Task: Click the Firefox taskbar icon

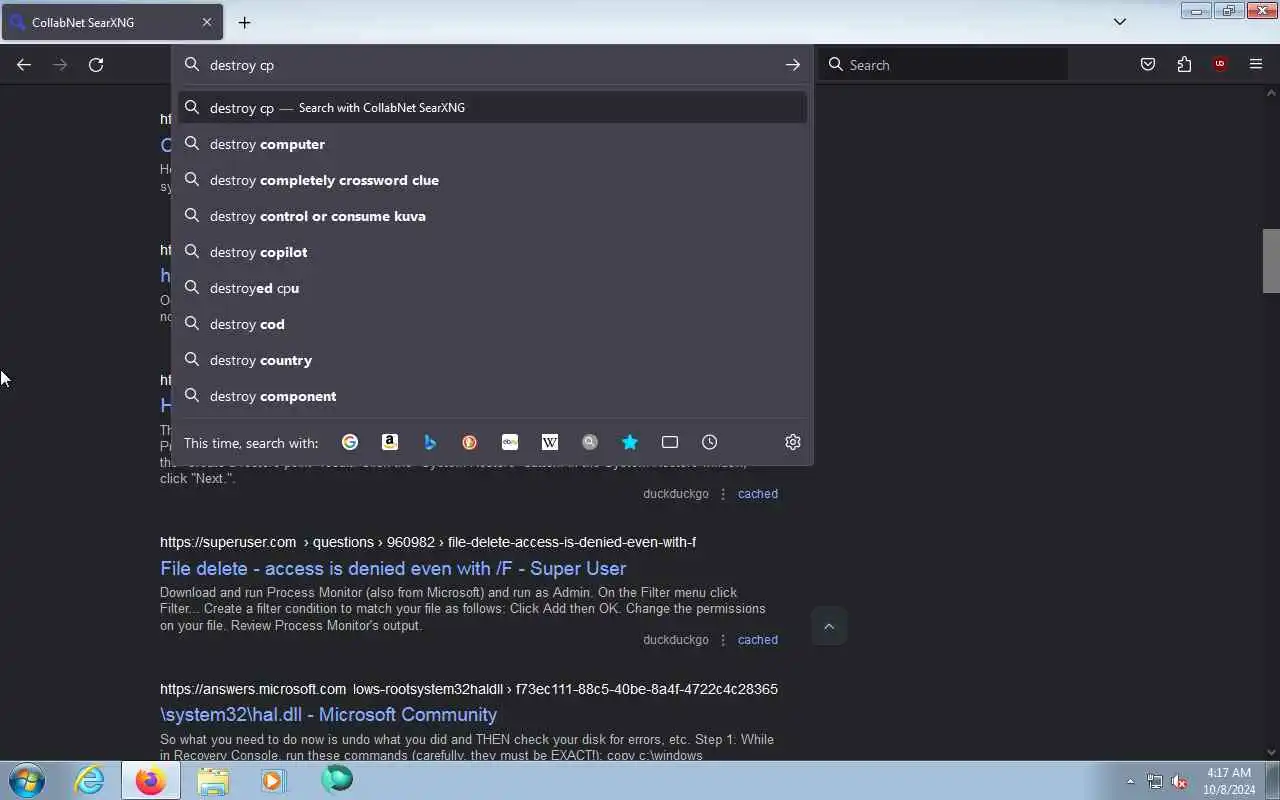Action: pos(151,780)
